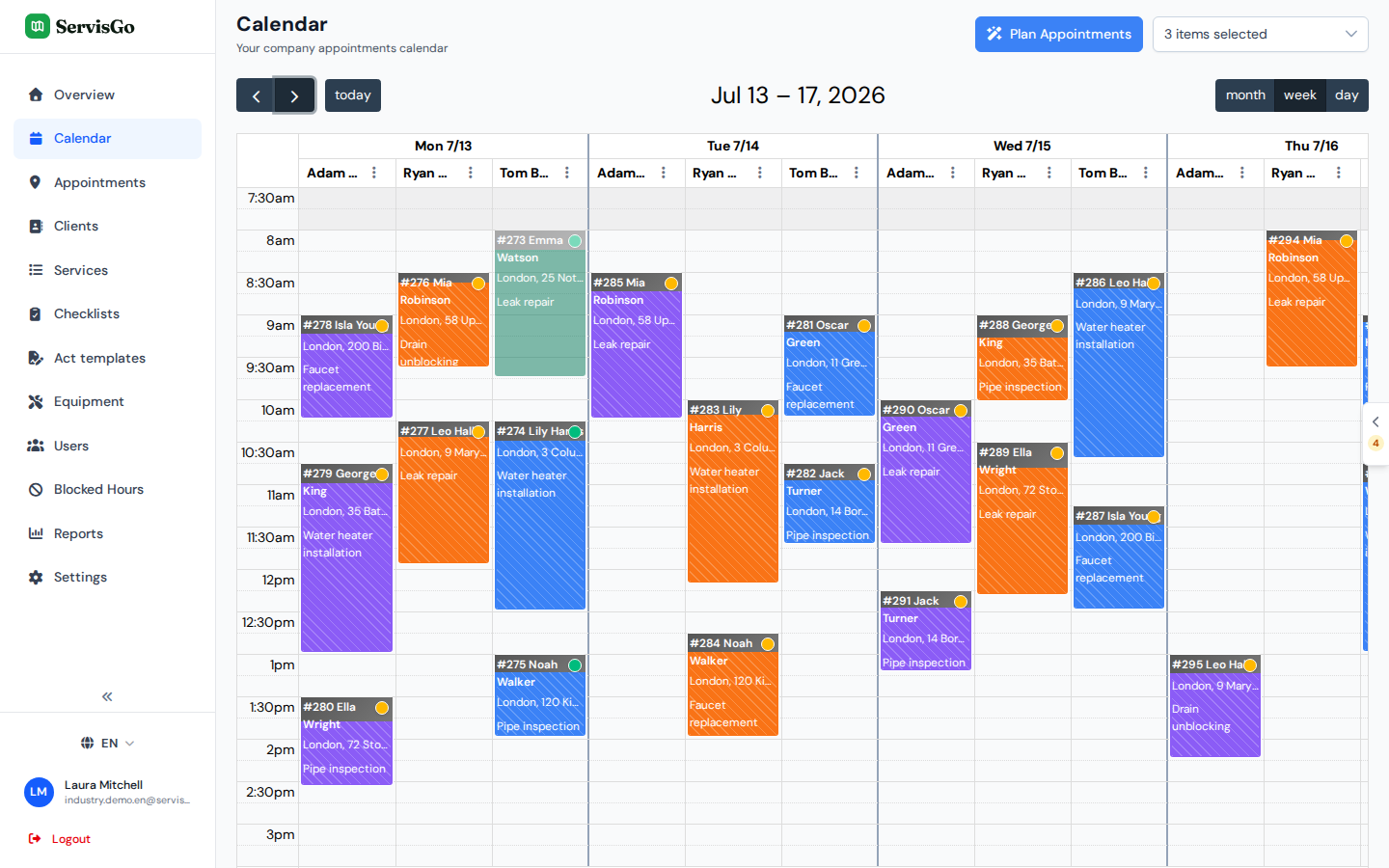This screenshot has width=1389, height=868.
Task: Click the Appointments pin icon
Action: (36, 182)
